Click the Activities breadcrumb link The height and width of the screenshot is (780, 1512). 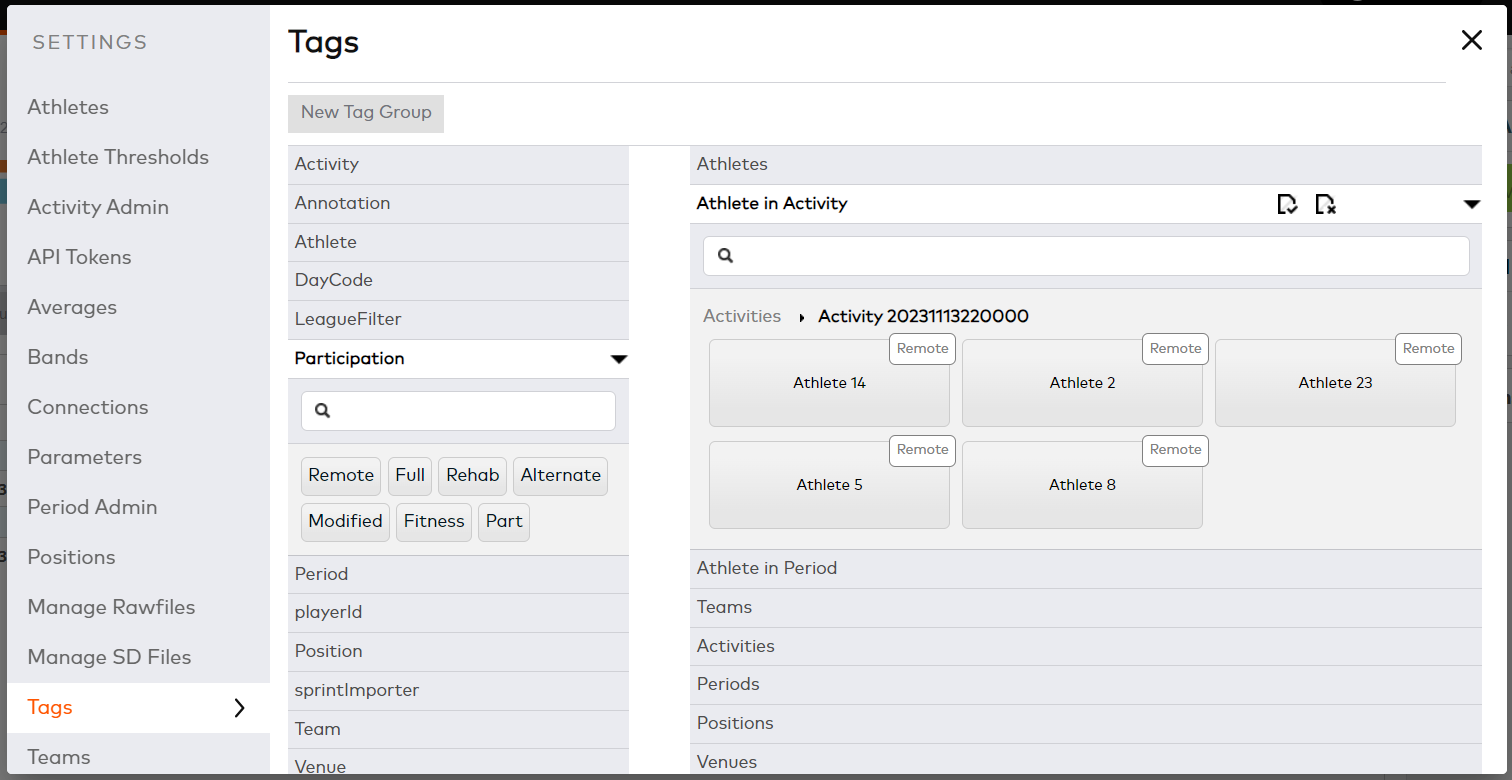click(x=742, y=315)
